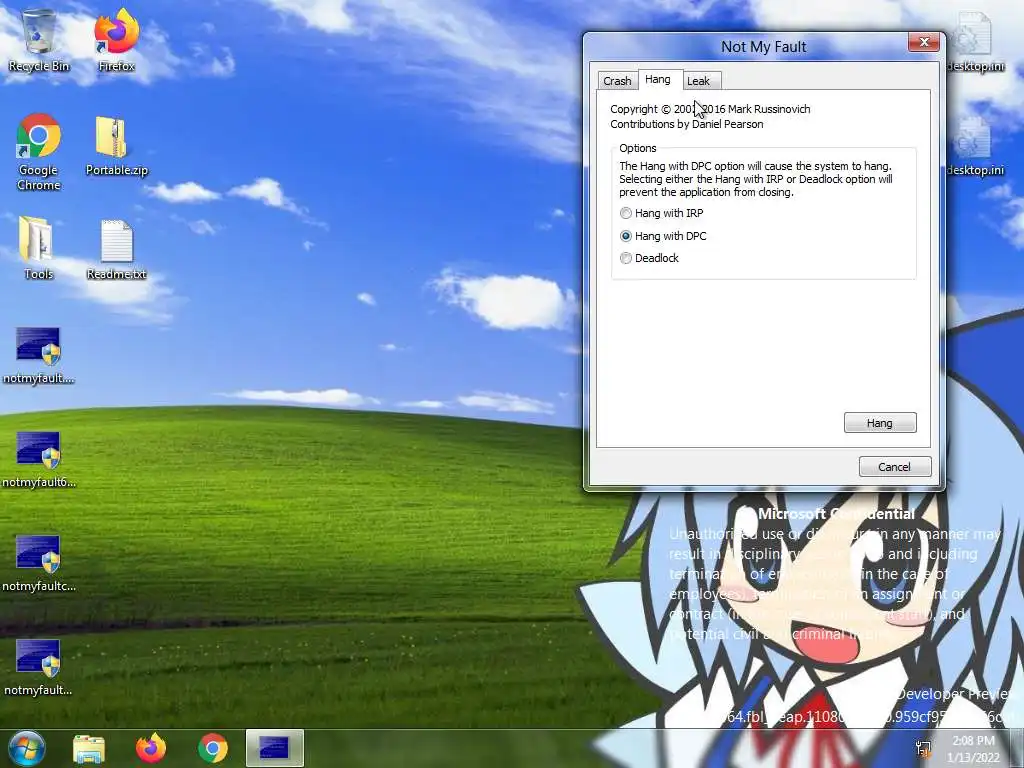The width and height of the screenshot is (1024, 768).
Task: Open the Firefox desktop shortcut
Action: coord(116,39)
